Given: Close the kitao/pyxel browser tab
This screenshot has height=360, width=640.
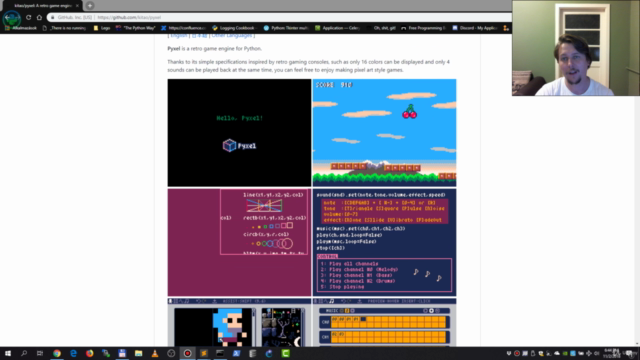Looking at the screenshot, I should [x=77, y=6].
